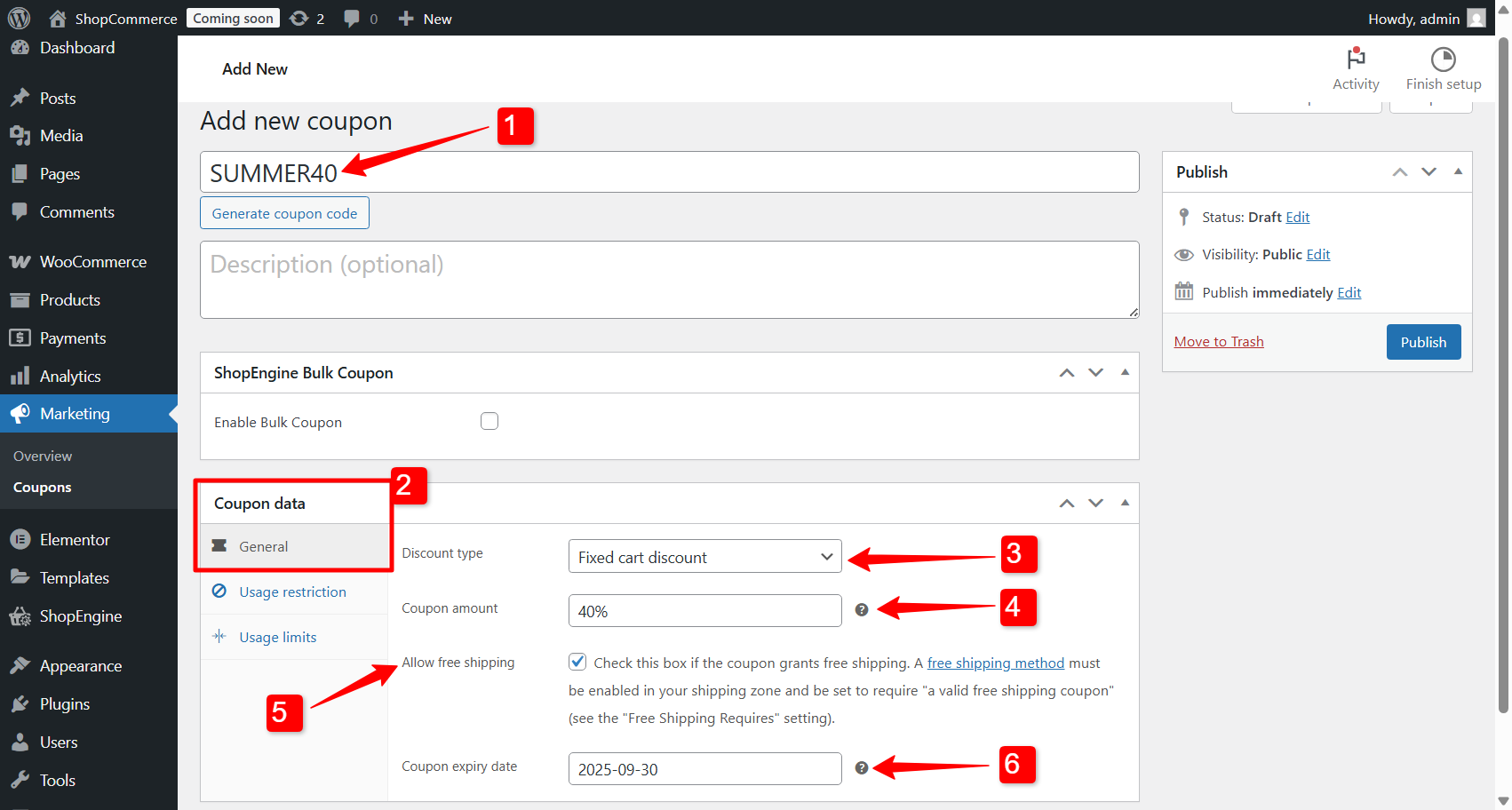
Task: Click the Coupon amount field with 40%
Action: [x=705, y=611]
